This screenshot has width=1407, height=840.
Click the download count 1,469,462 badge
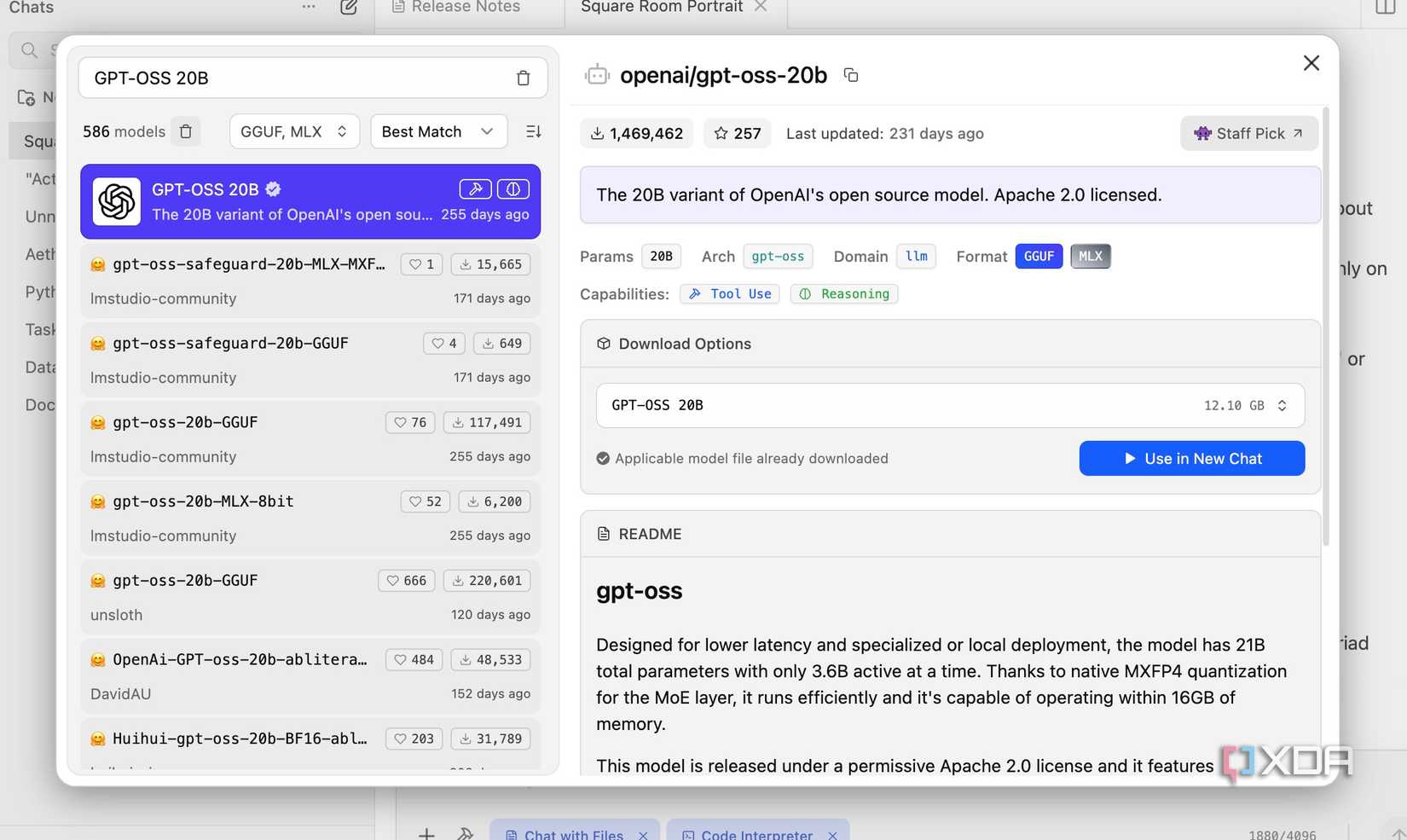click(637, 133)
